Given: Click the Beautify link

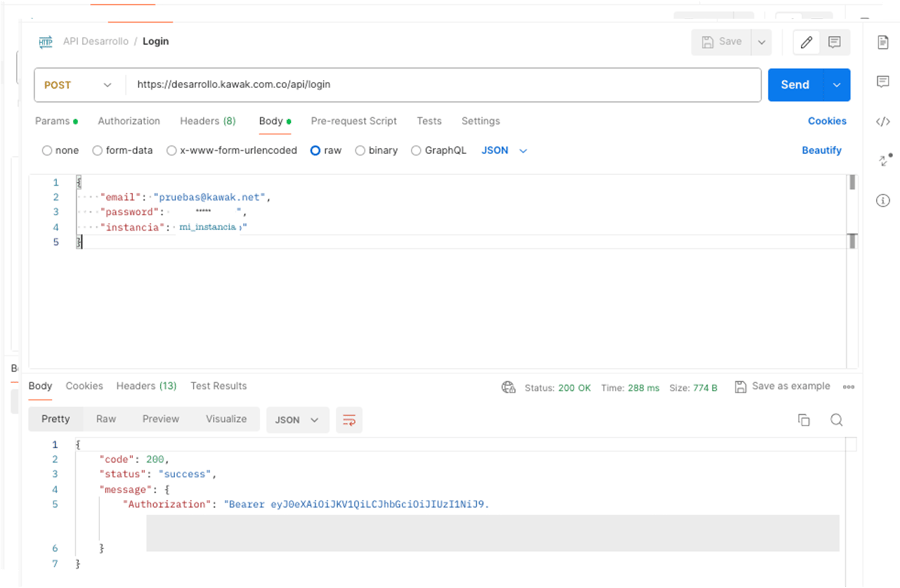Looking at the screenshot, I should pyautogui.click(x=821, y=151).
